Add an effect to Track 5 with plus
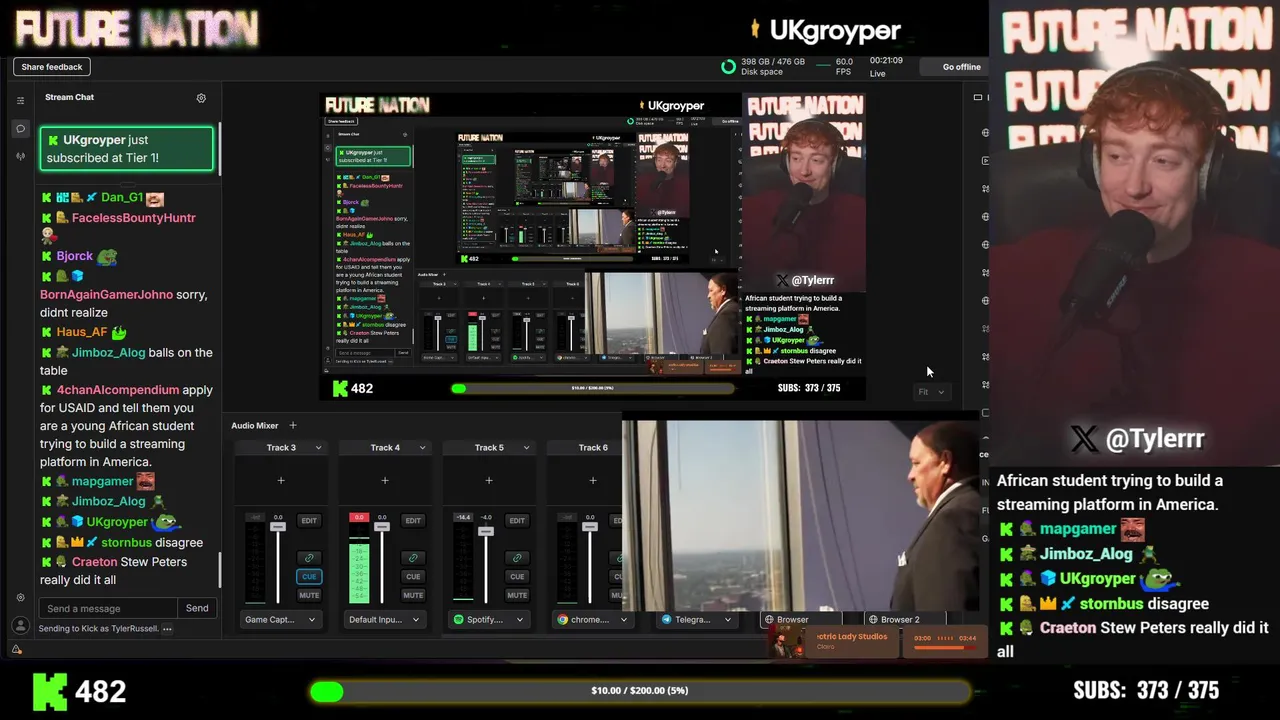The width and height of the screenshot is (1280, 720). pyautogui.click(x=489, y=481)
